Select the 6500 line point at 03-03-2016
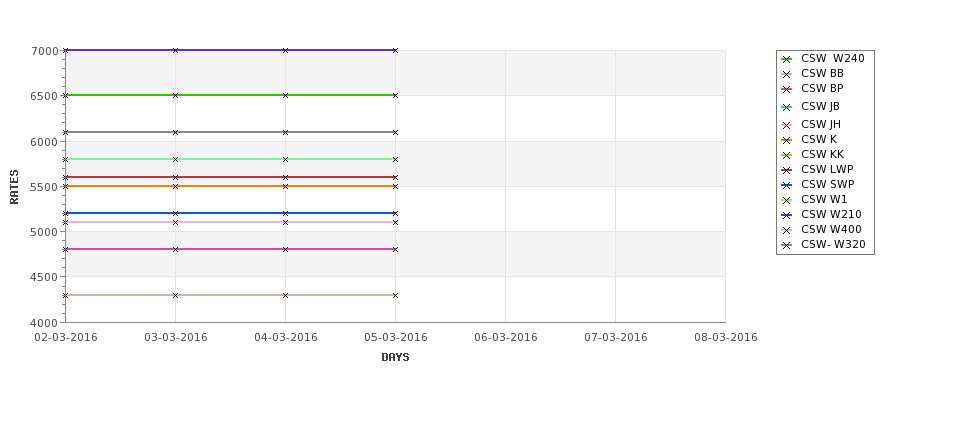This screenshot has height=429, width=975. pyautogui.click(x=175, y=95)
